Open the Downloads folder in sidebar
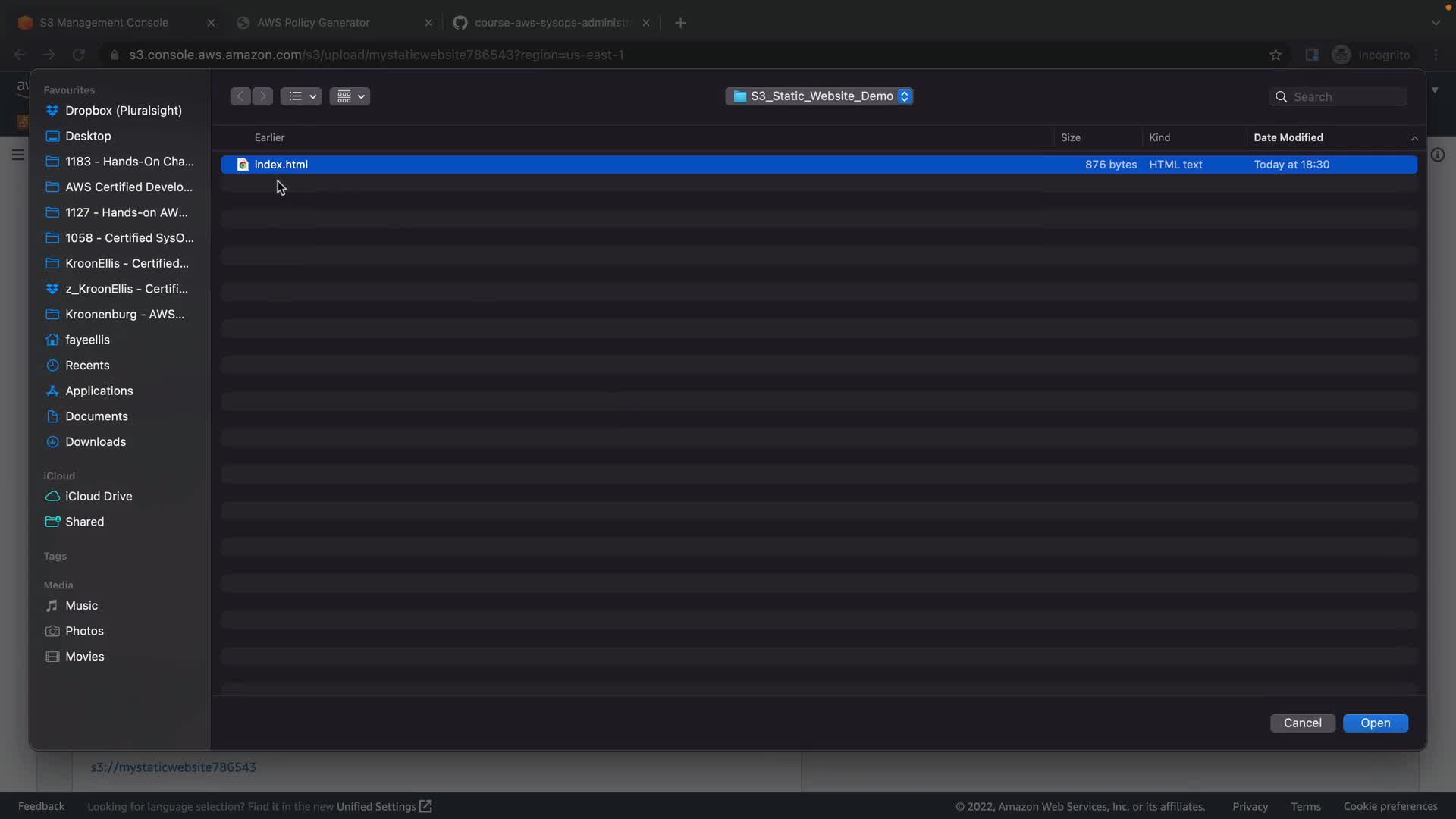 click(96, 441)
